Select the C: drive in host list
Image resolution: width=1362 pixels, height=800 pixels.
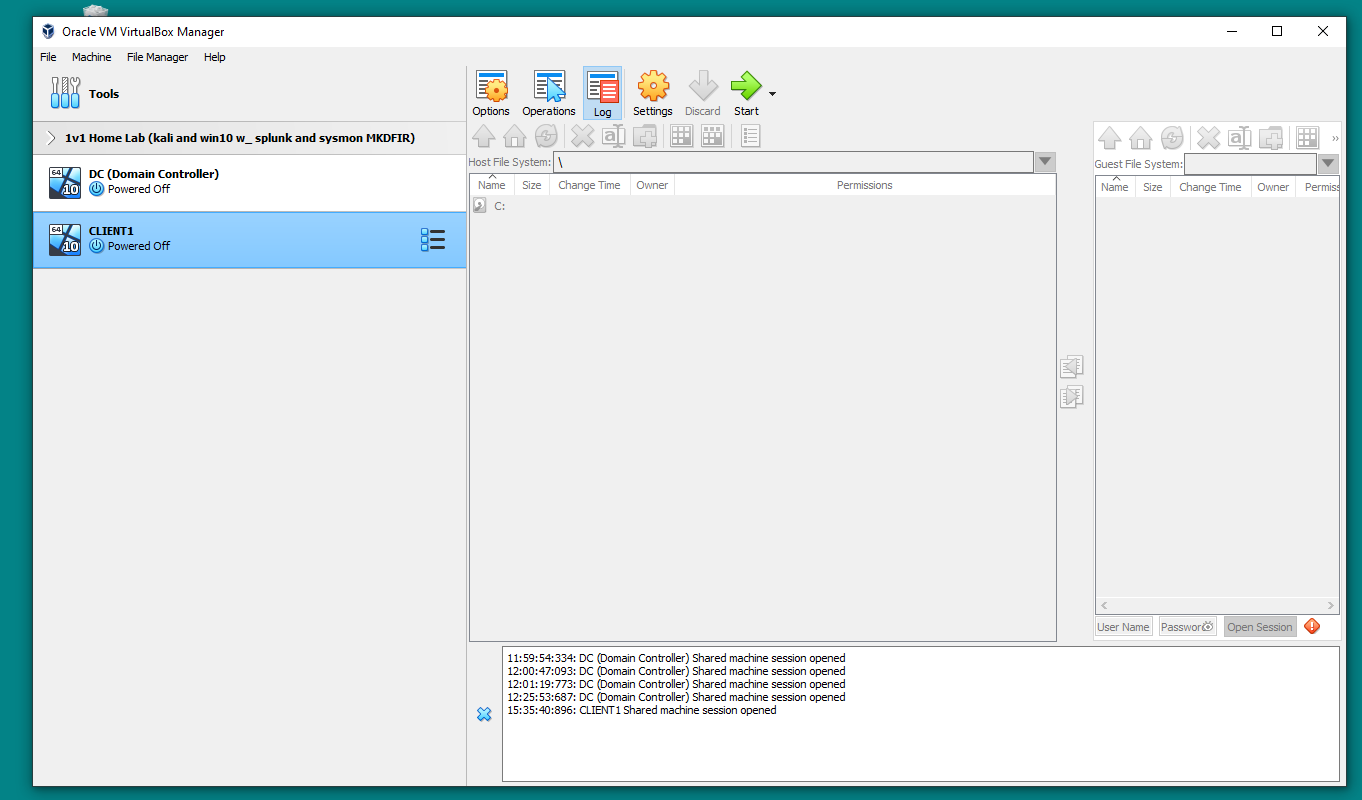763,206
